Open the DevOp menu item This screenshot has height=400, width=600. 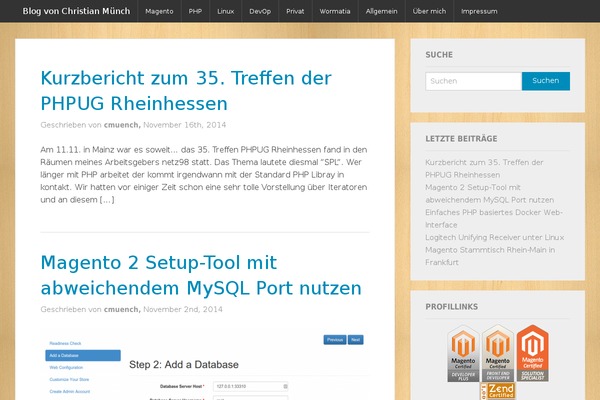click(x=260, y=11)
